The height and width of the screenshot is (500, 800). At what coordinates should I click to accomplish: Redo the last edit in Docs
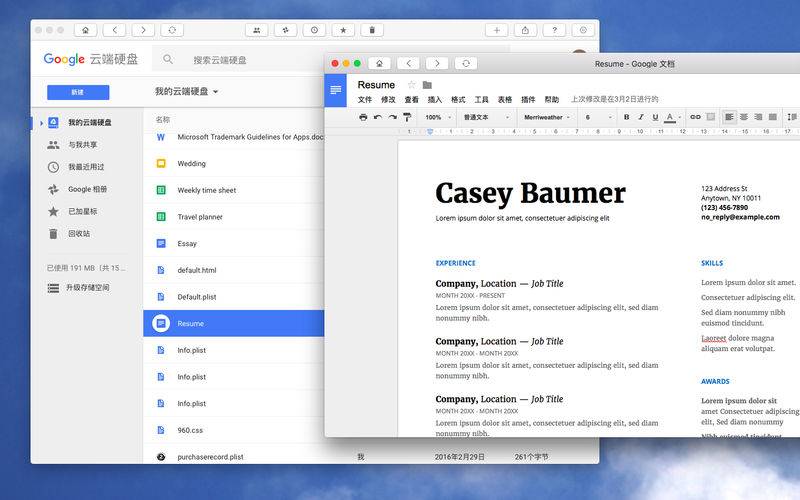coord(392,117)
